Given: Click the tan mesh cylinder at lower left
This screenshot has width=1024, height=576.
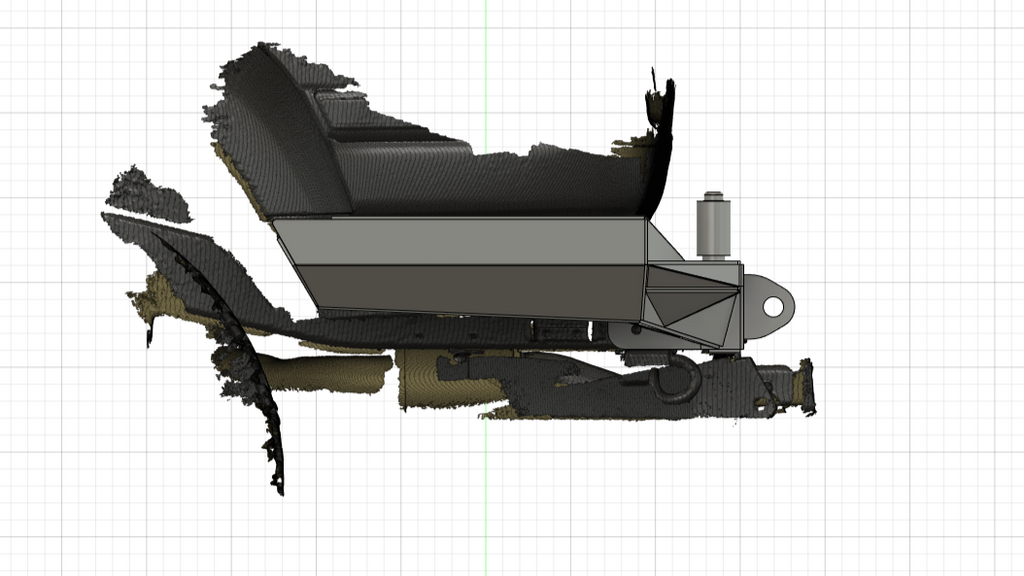Looking at the screenshot, I should [x=330, y=373].
